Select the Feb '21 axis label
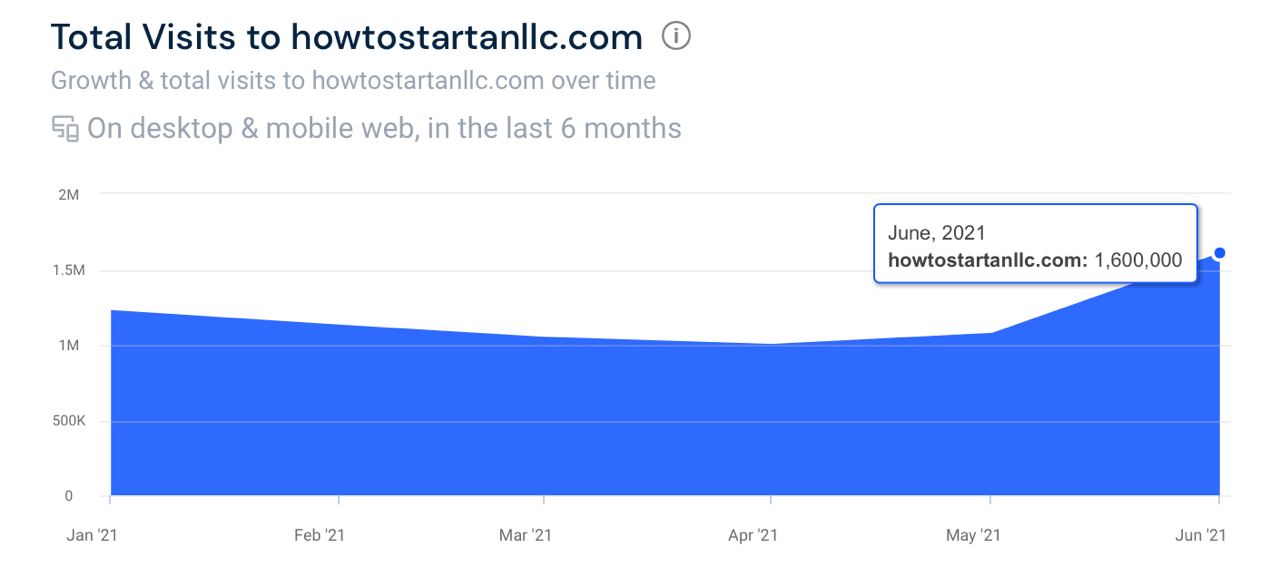Image resolution: width=1280 pixels, height=577 pixels. point(319,536)
